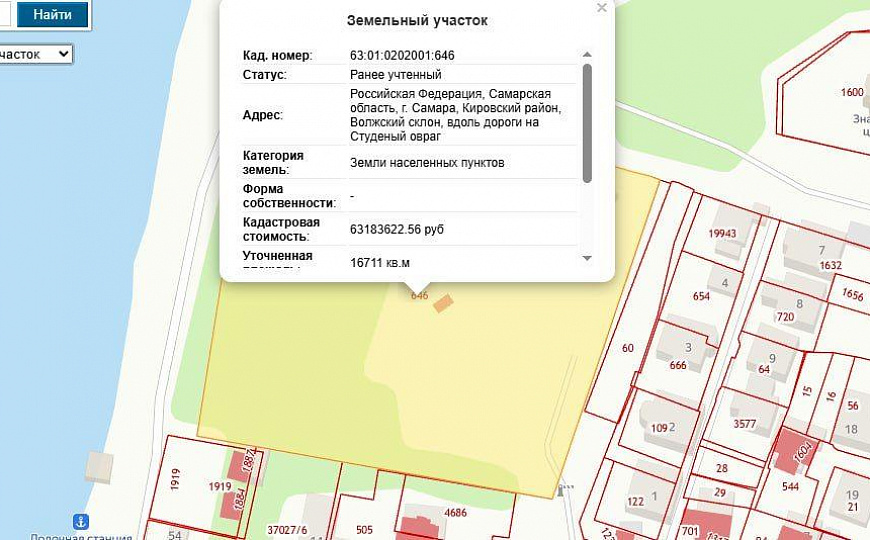Click area value 16711 кв.м
Screen dimensions: 870x540
click(x=380, y=263)
